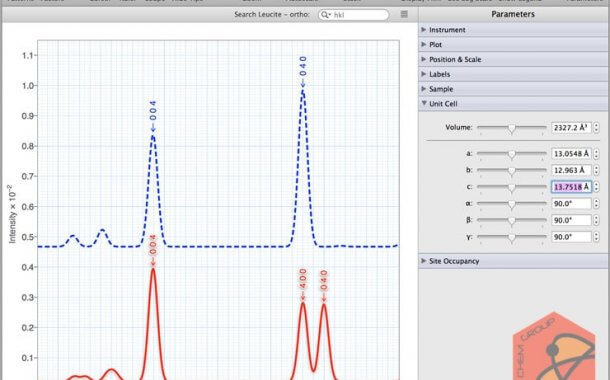Open the search magnifier options menu
The height and width of the screenshot is (380, 610).
[x=326, y=15]
